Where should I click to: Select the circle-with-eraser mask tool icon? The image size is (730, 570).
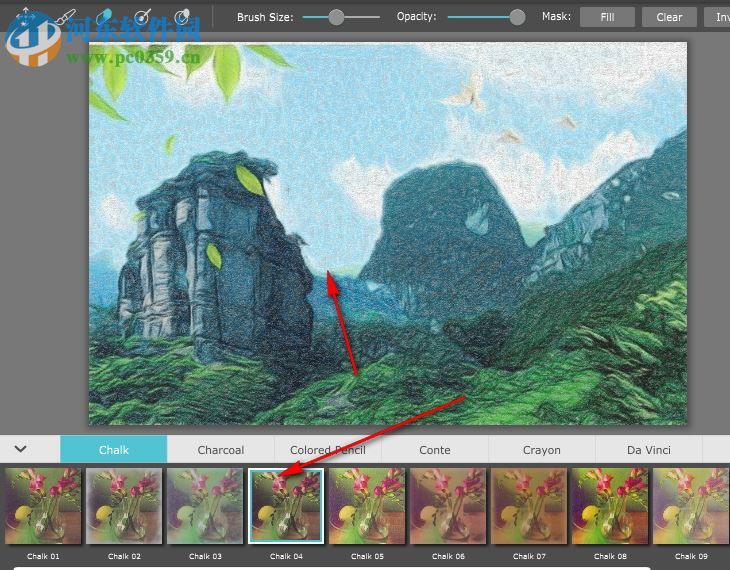tap(182, 17)
